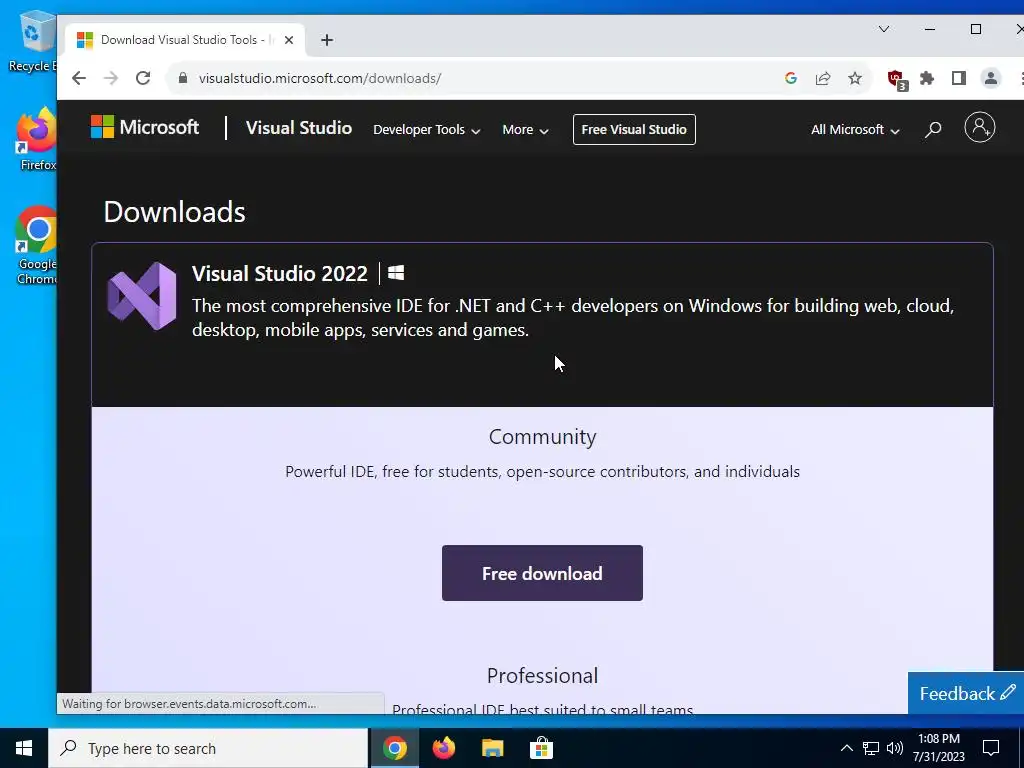Click the Chrome taskbar icon
The image size is (1024, 768).
point(394,748)
